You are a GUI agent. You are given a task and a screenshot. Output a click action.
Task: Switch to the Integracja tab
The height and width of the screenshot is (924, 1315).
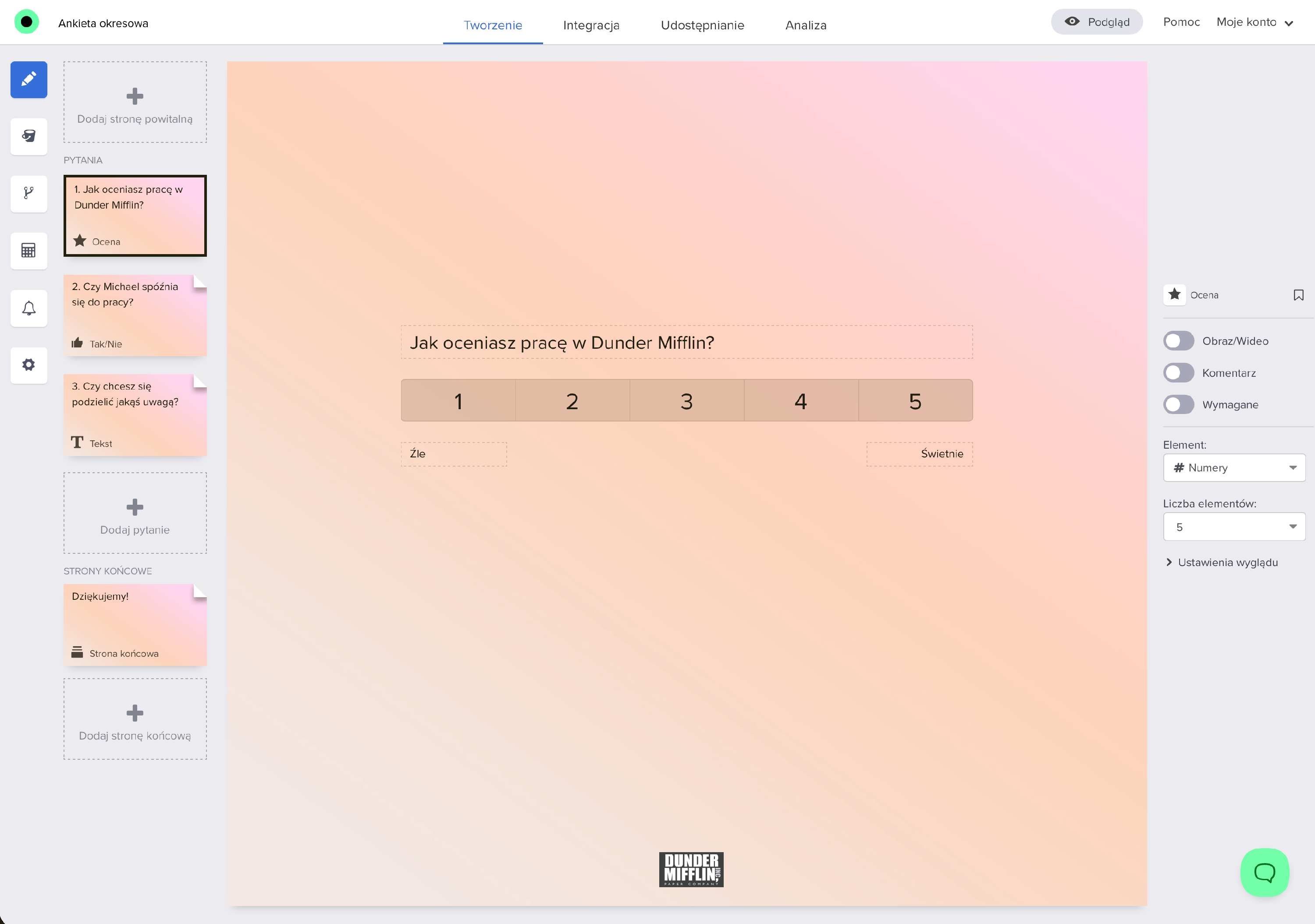tap(591, 25)
